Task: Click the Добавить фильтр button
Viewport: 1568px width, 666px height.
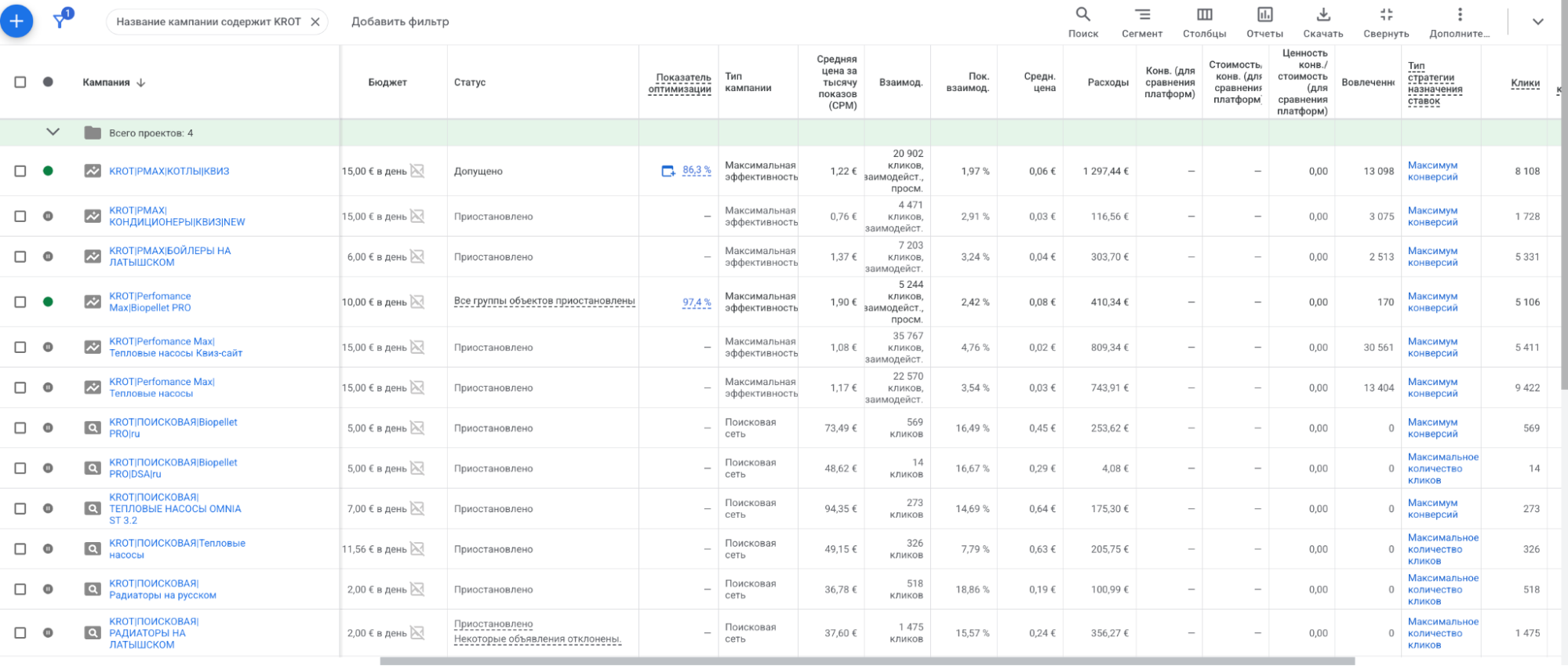Action: tap(400, 22)
